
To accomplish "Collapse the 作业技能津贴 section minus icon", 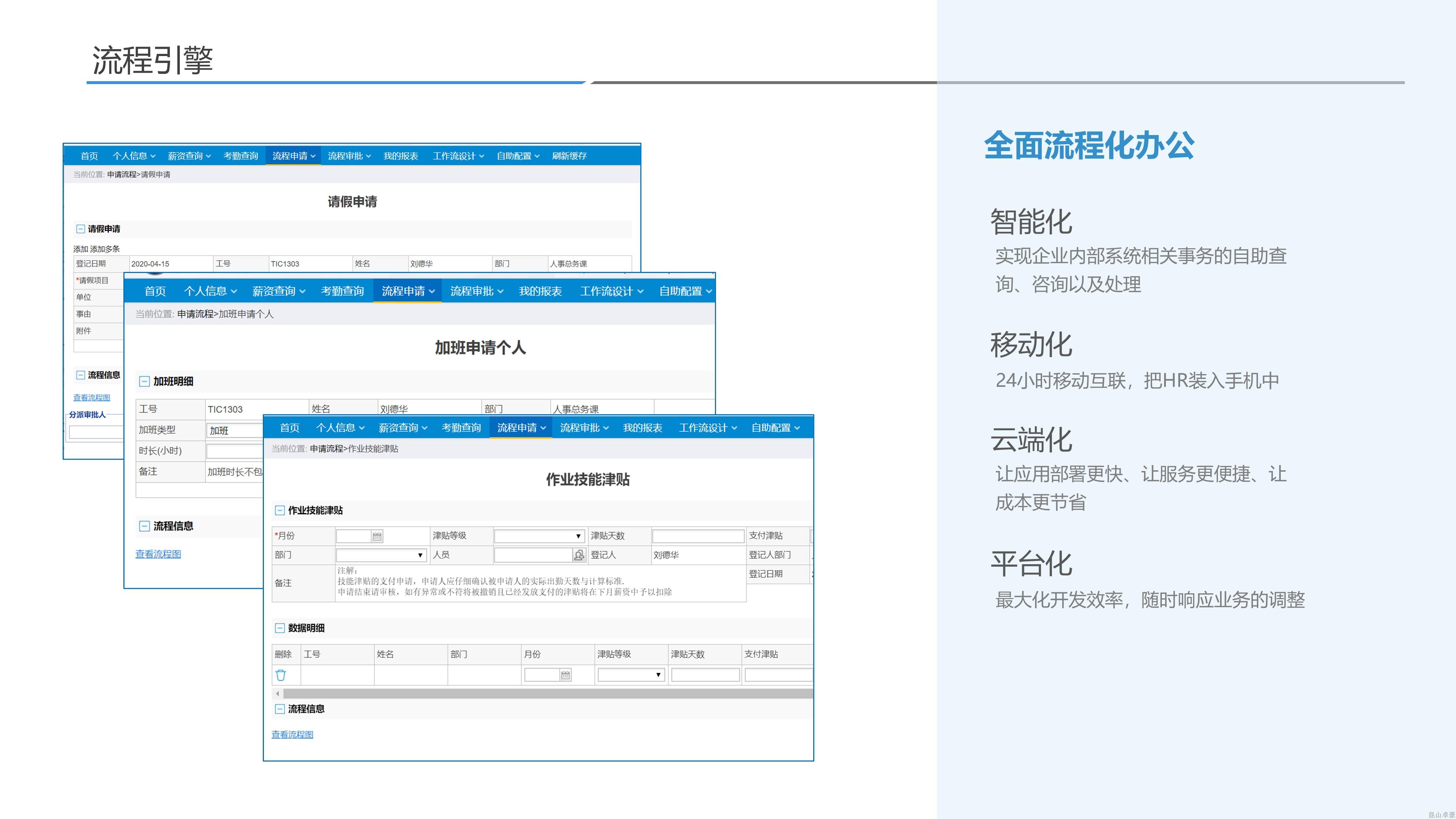I will [x=279, y=510].
